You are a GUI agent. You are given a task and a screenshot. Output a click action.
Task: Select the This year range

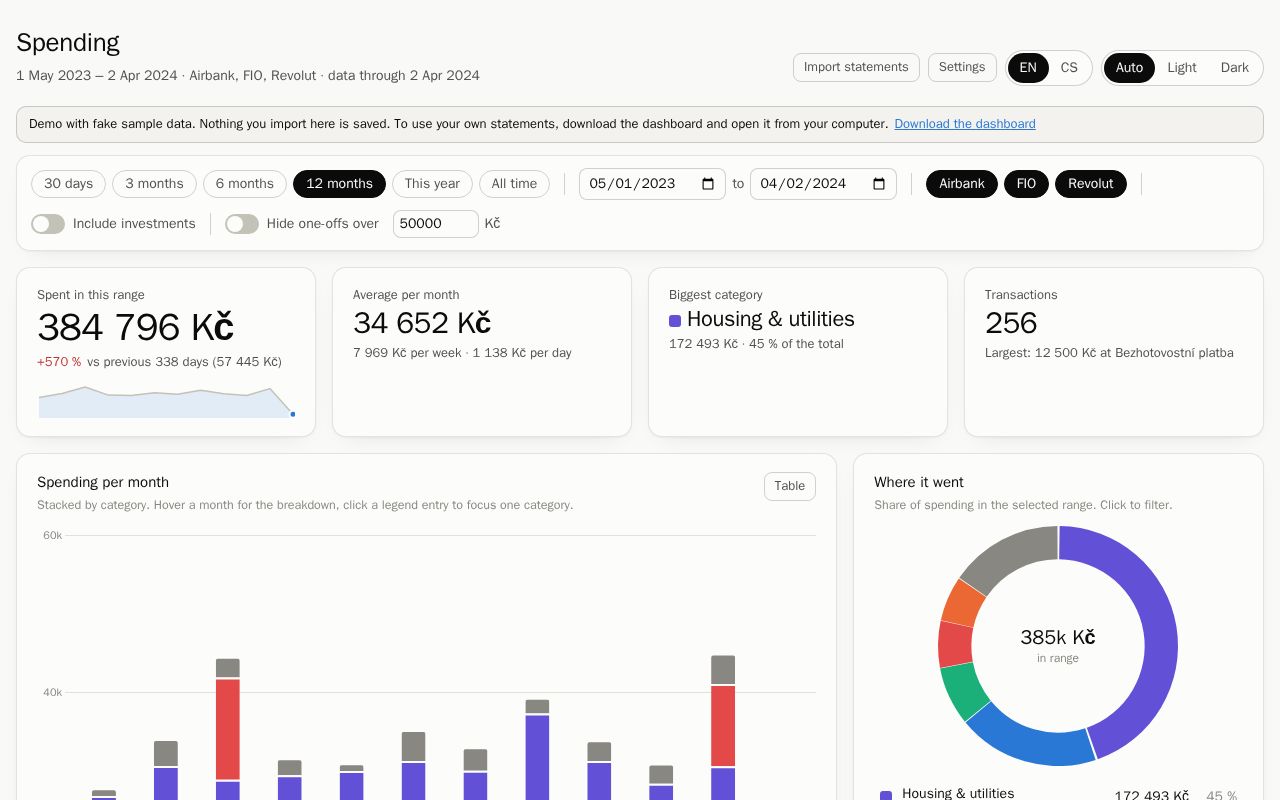pyautogui.click(x=432, y=184)
